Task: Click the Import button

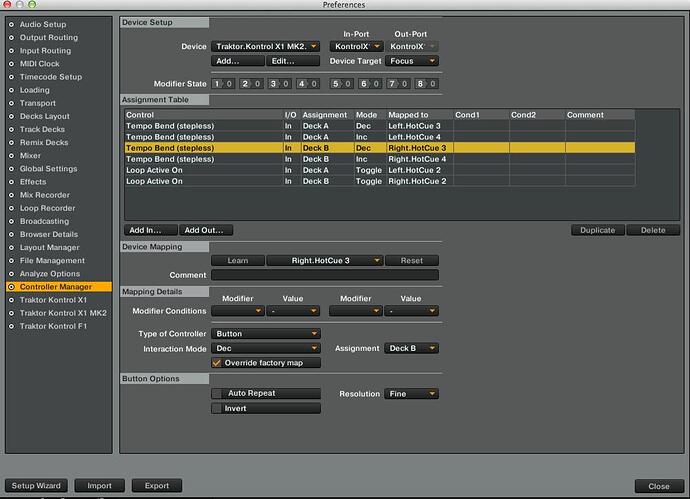Action: 99,486
